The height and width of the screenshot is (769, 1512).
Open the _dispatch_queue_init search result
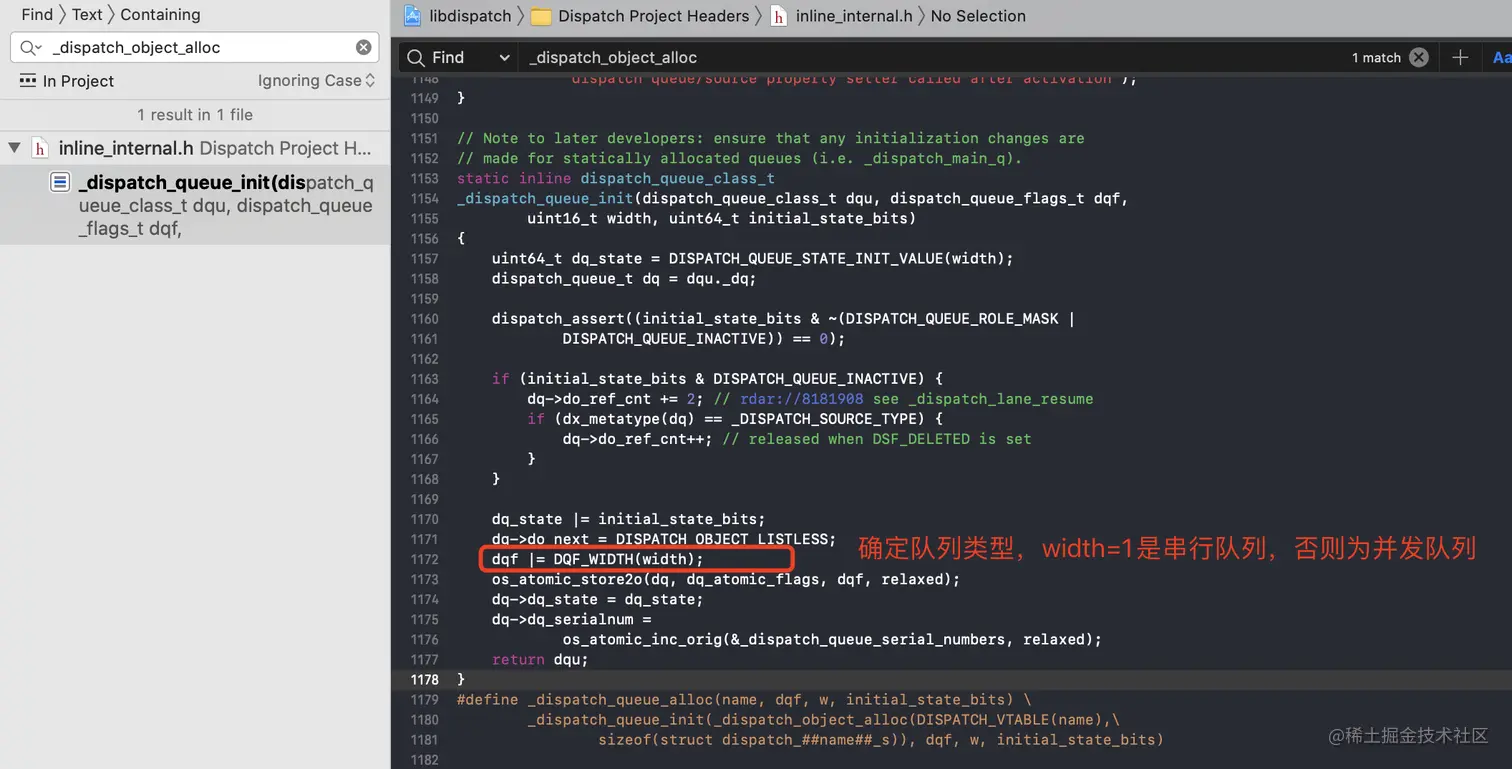click(195, 205)
